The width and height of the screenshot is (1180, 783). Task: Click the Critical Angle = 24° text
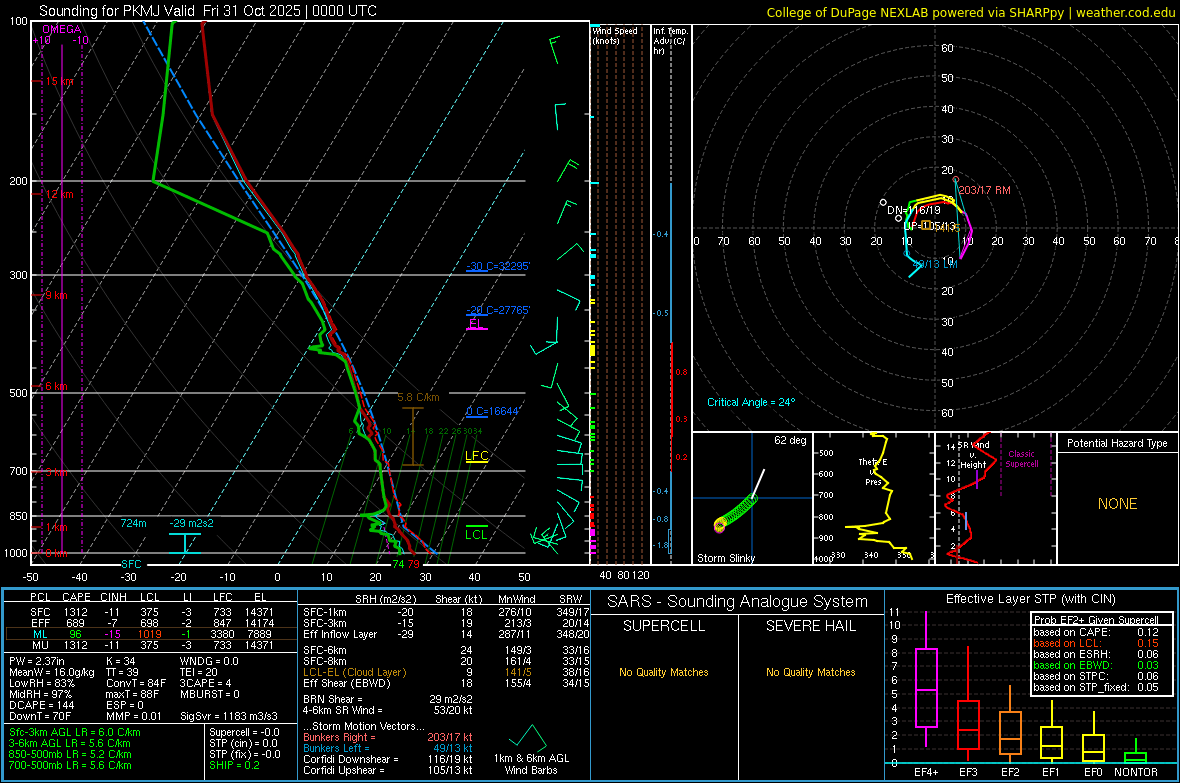(751, 402)
